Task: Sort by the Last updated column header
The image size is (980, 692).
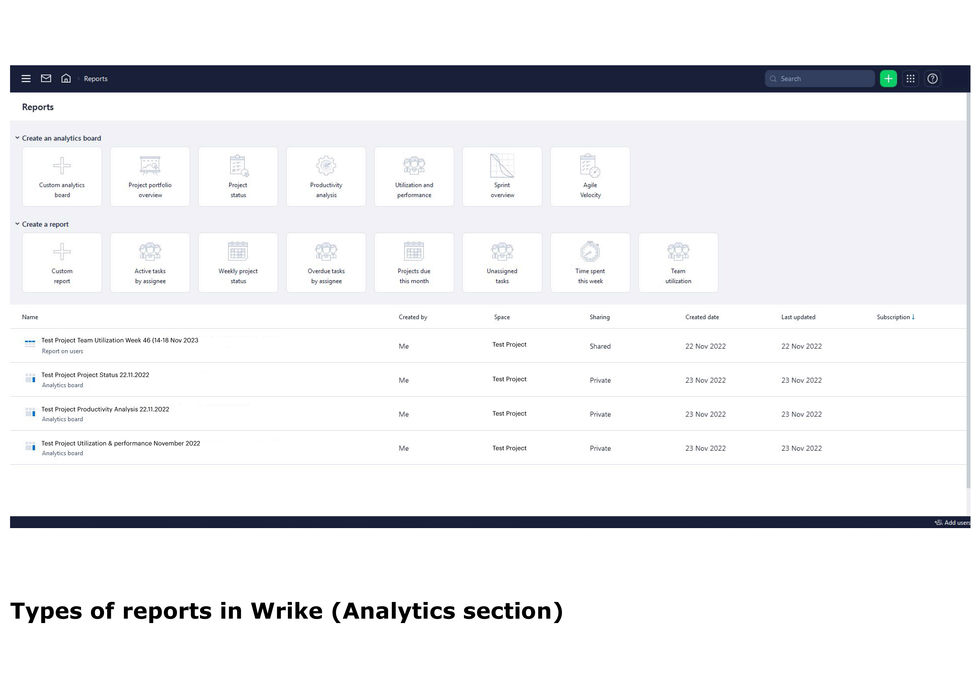Action: [798, 318]
